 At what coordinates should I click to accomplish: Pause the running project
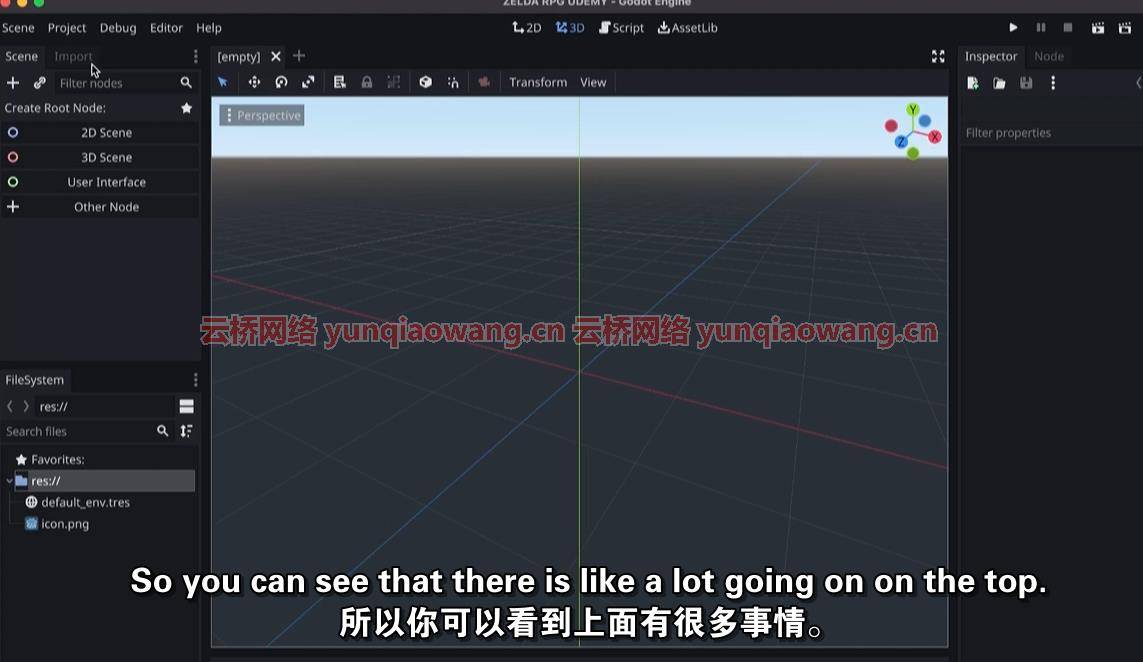(x=1041, y=28)
